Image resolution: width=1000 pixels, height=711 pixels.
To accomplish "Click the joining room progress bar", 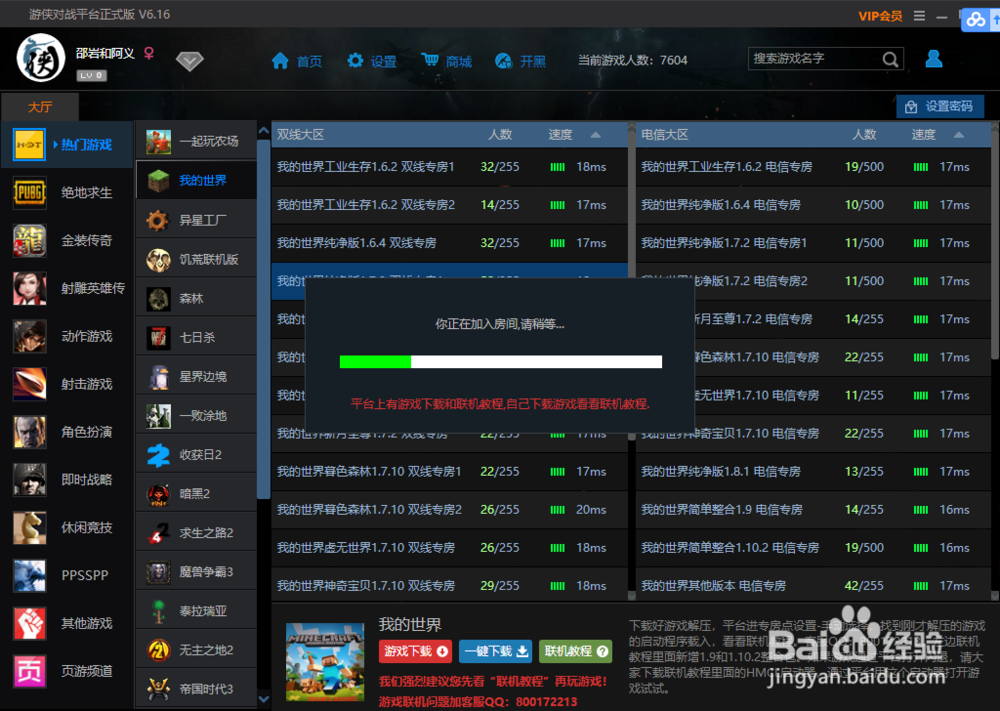I will [501, 362].
